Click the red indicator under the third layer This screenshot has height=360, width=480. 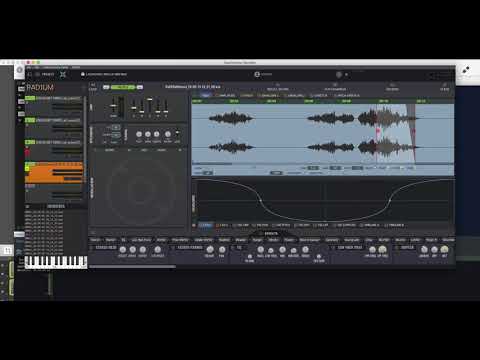coord(27,153)
